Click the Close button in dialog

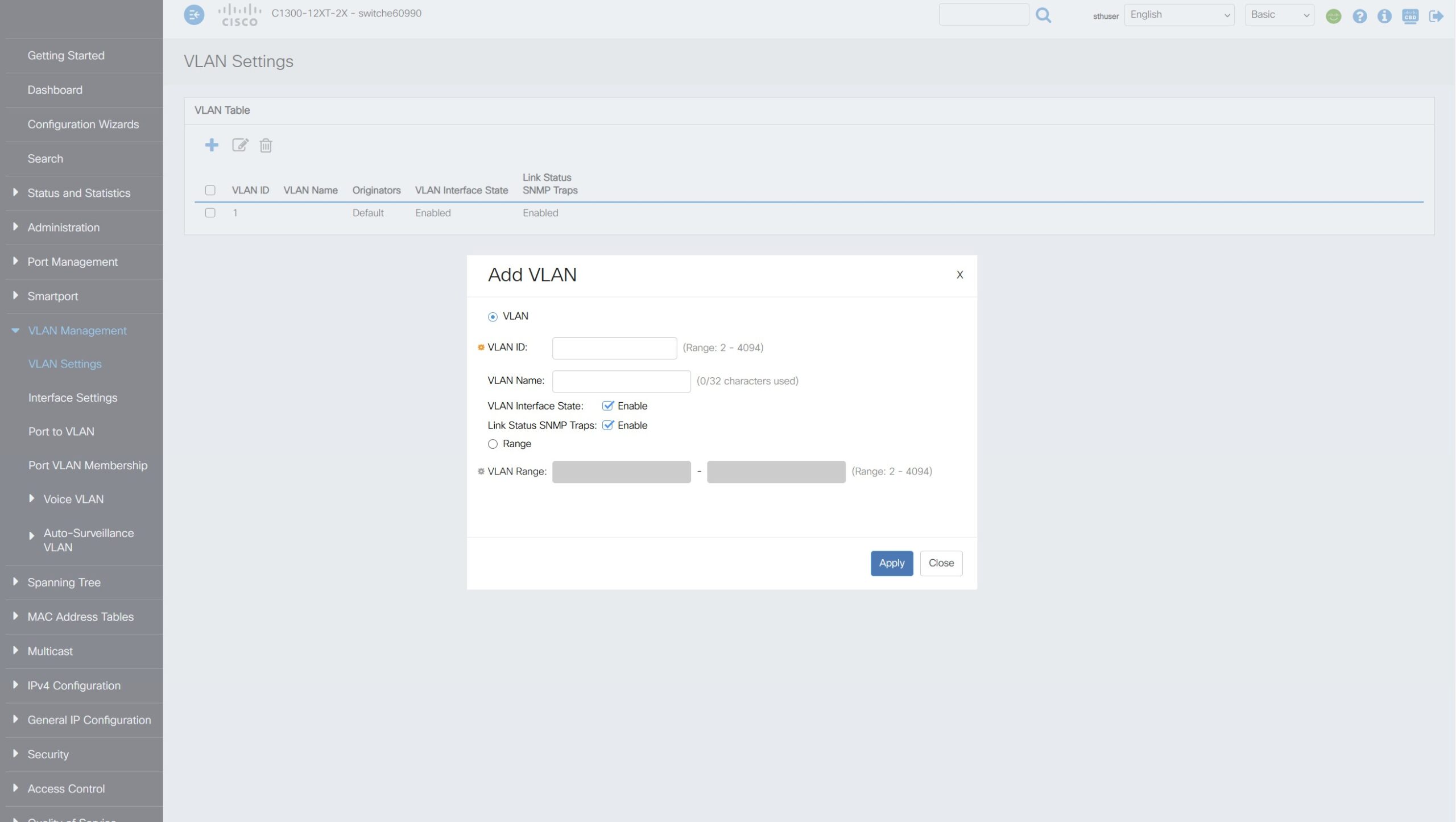click(x=941, y=563)
